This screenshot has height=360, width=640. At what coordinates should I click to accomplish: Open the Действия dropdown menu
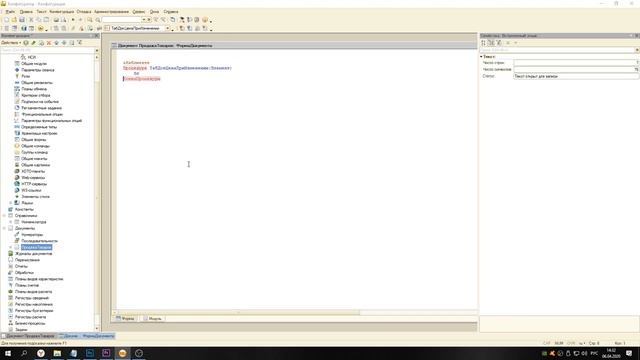[x=11, y=42]
